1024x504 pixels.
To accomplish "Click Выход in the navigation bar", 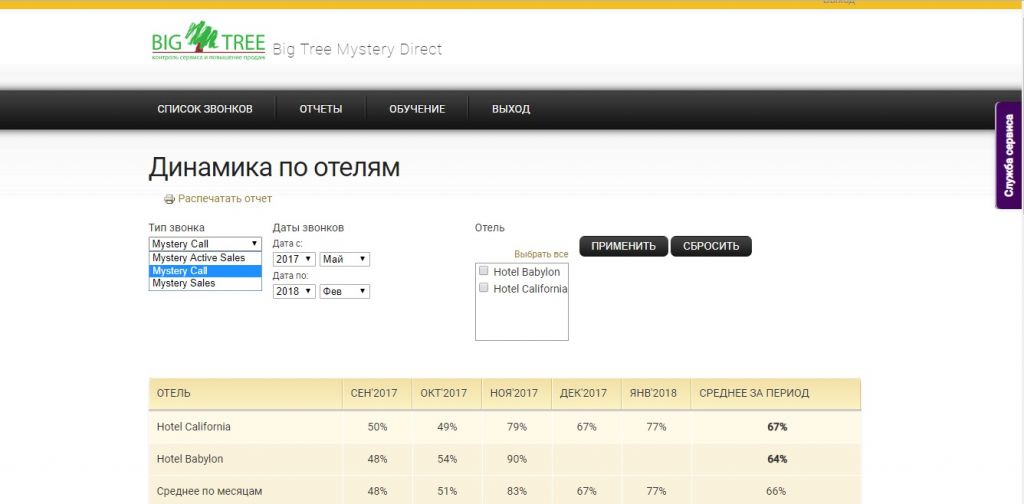I will pos(511,109).
